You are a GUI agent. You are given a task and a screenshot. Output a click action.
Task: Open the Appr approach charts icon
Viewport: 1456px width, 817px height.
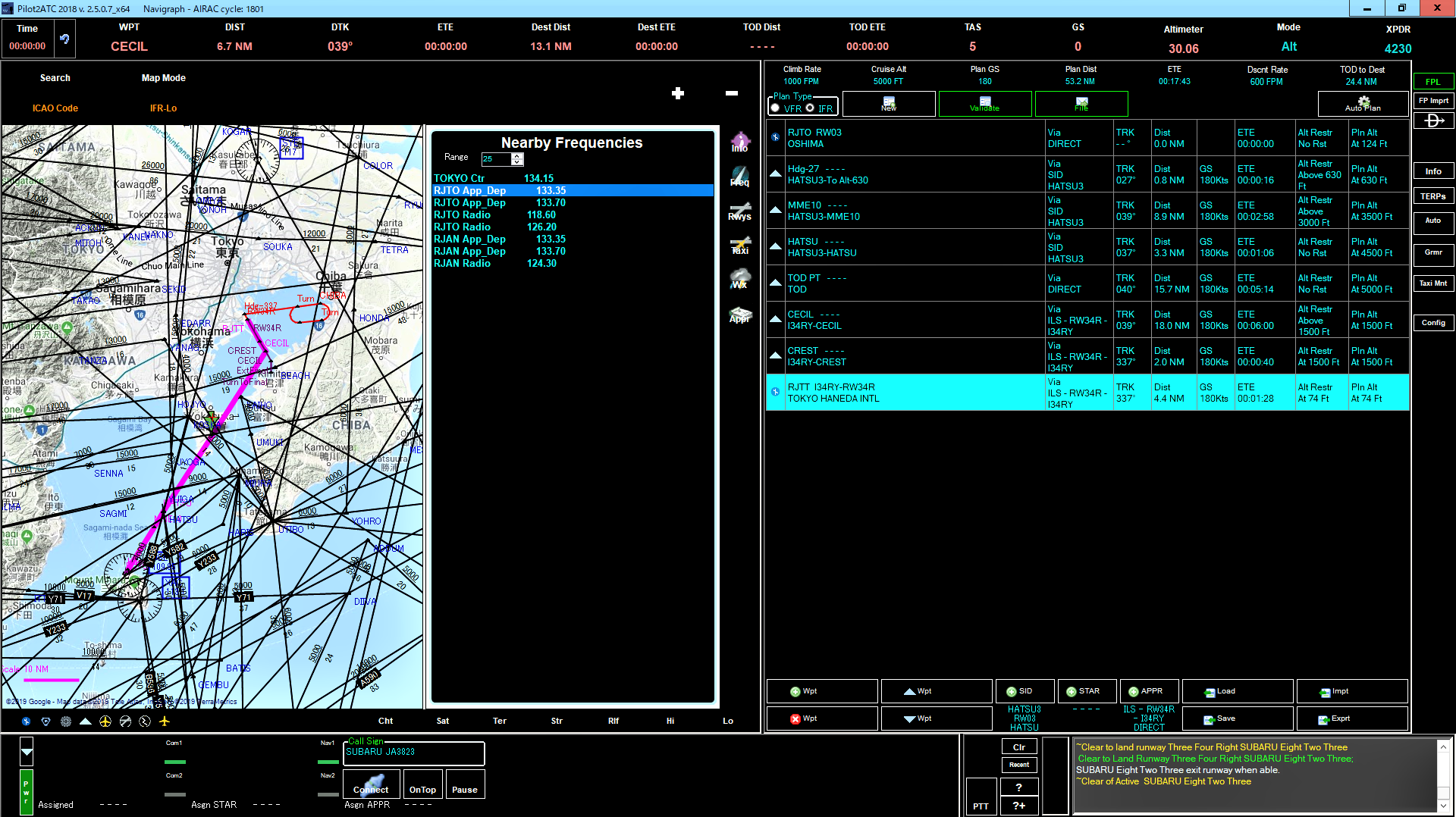tap(740, 315)
